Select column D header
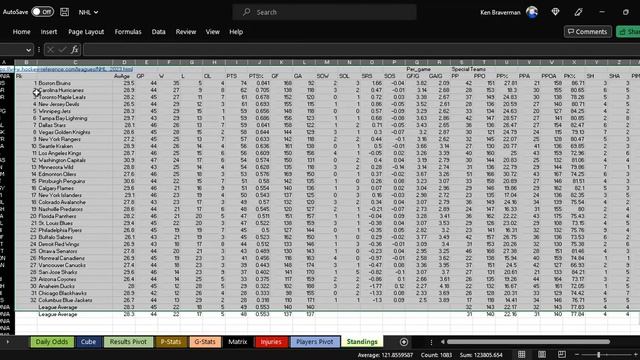The height and width of the screenshot is (360, 640). click(124, 62)
